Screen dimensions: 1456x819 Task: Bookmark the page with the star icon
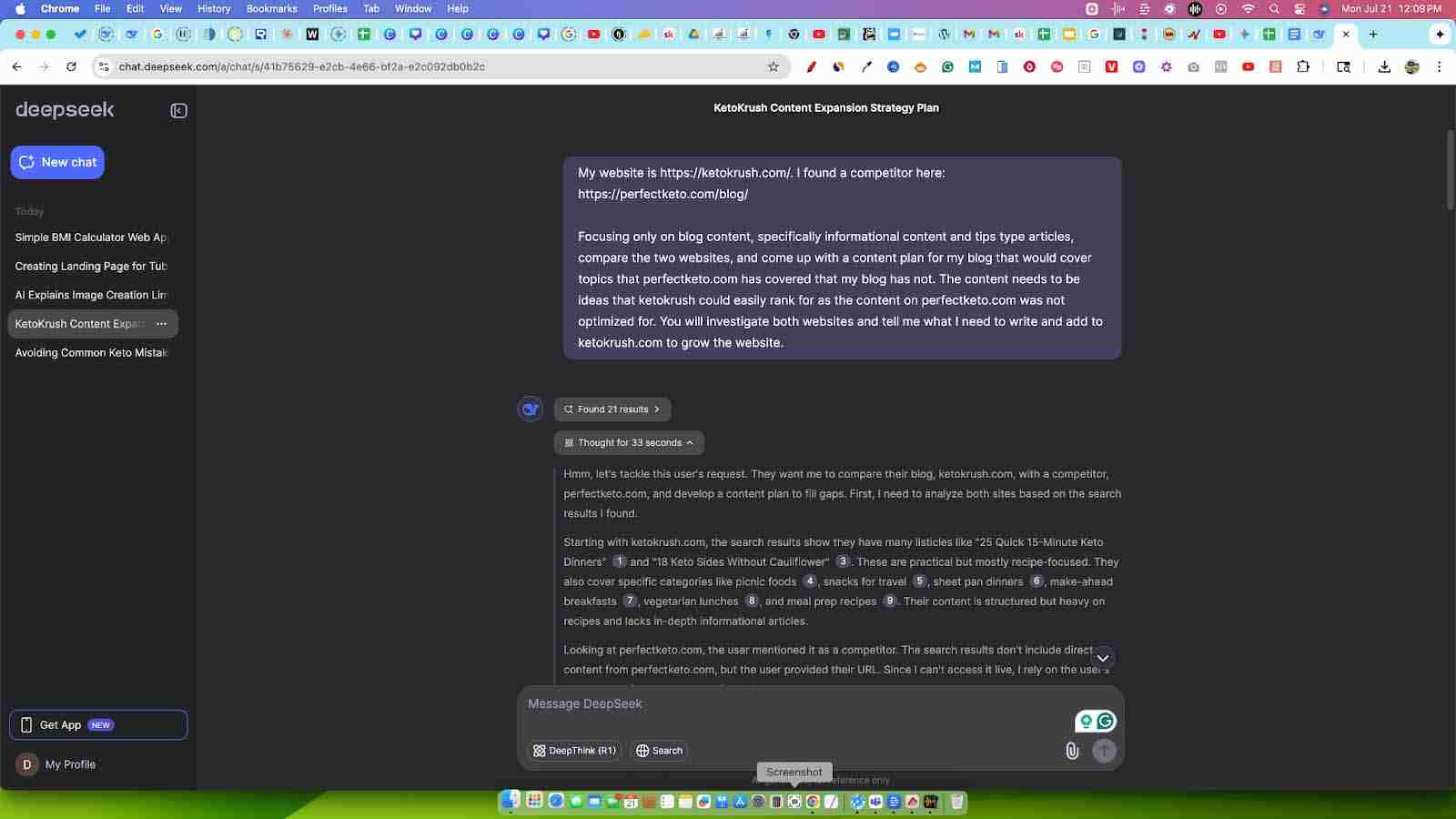[x=772, y=66]
